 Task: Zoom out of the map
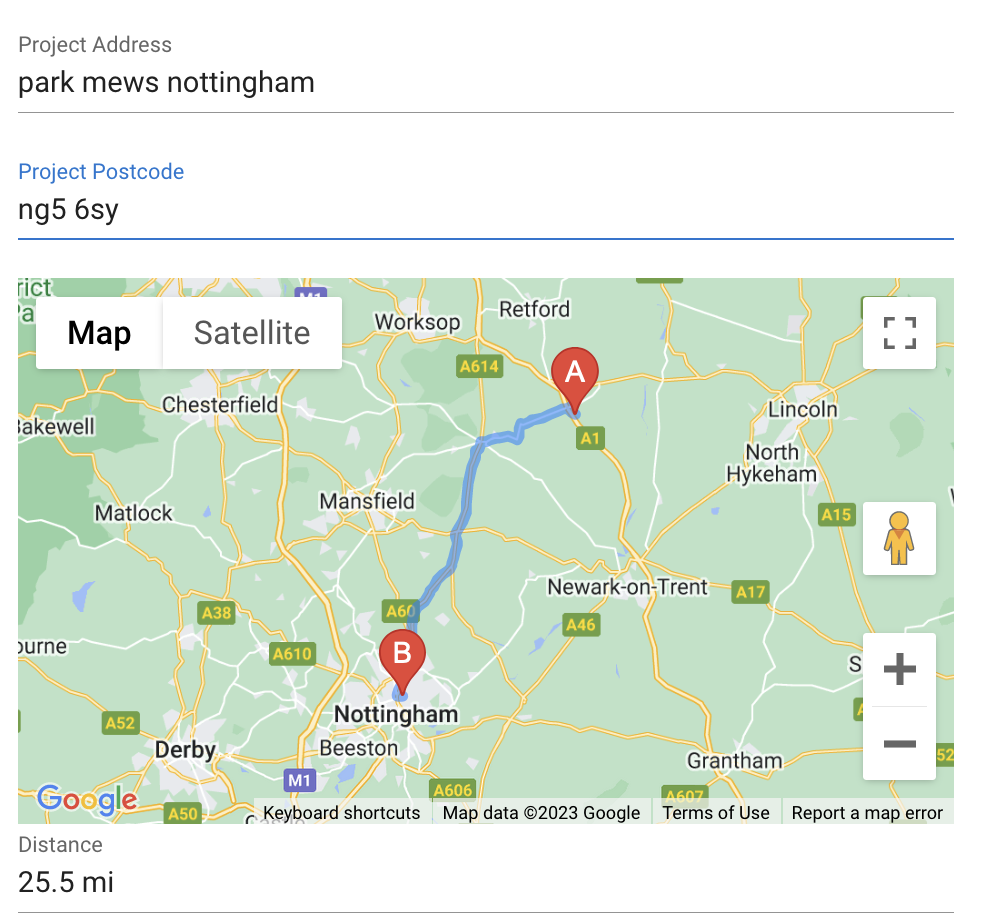click(x=899, y=744)
